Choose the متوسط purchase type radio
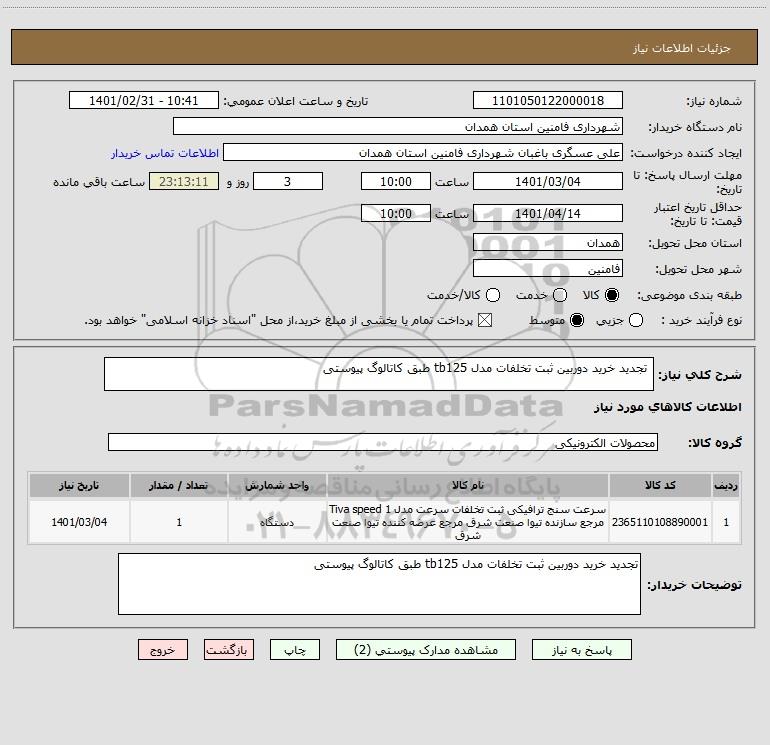Screen dimensions: 770x745 (577, 321)
